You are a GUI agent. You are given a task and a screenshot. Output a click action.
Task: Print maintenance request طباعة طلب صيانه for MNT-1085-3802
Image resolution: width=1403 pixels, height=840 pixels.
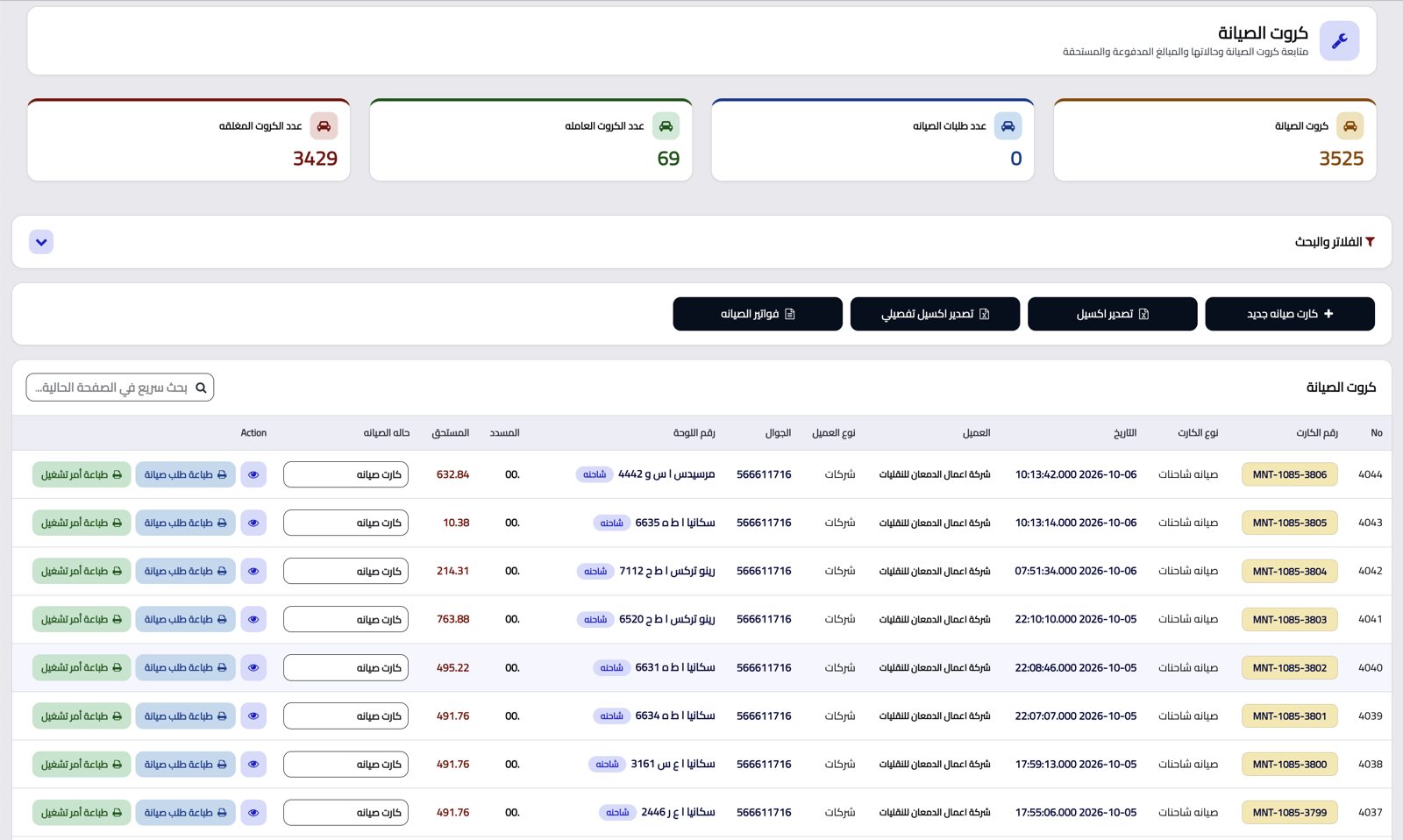tap(186, 667)
